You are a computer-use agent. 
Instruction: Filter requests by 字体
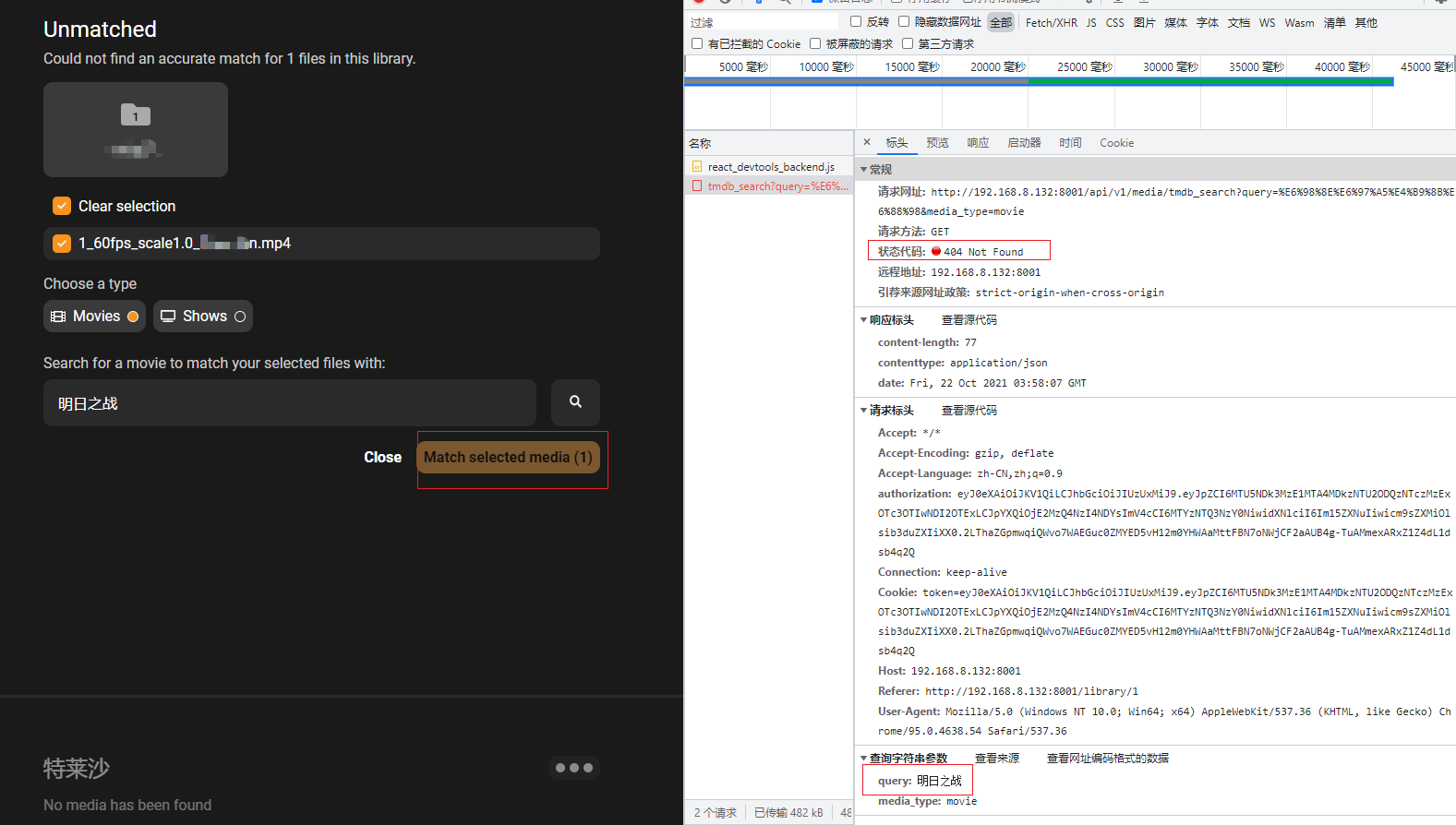click(1207, 22)
